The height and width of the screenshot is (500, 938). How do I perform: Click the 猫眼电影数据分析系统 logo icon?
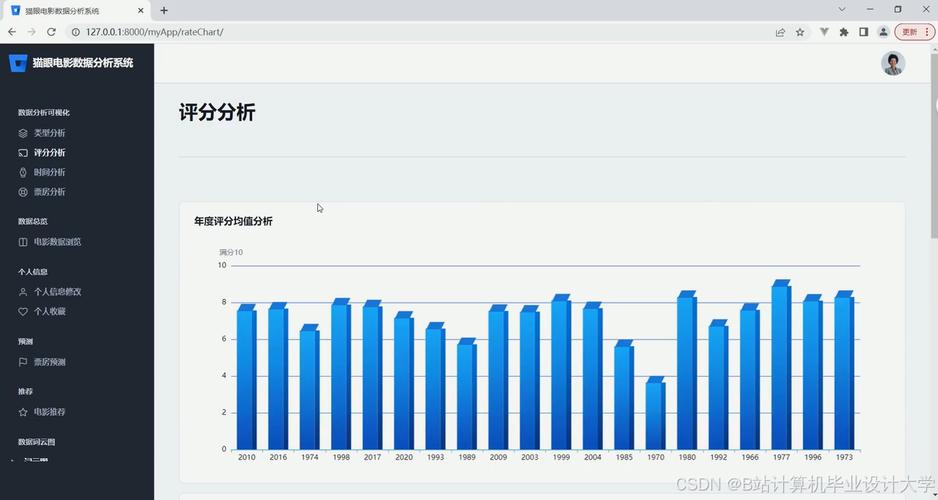(18, 63)
